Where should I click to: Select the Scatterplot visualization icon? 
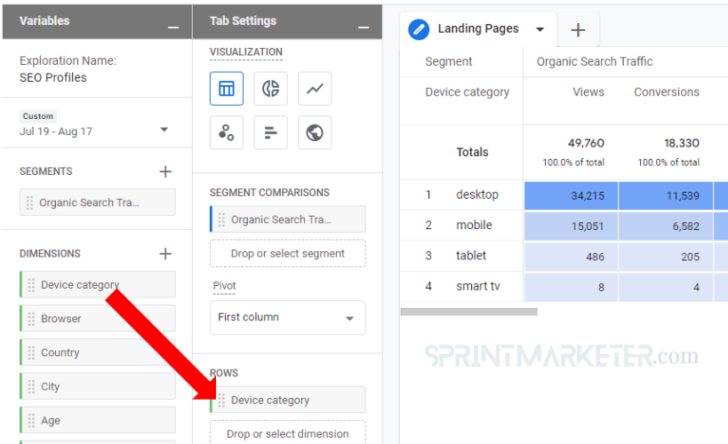pyautogui.click(x=226, y=132)
